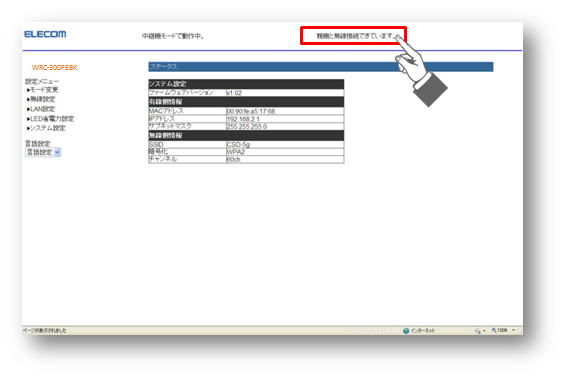
Task: Expand the zoom level 100% dropdown arrow
Action: (513, 330)
